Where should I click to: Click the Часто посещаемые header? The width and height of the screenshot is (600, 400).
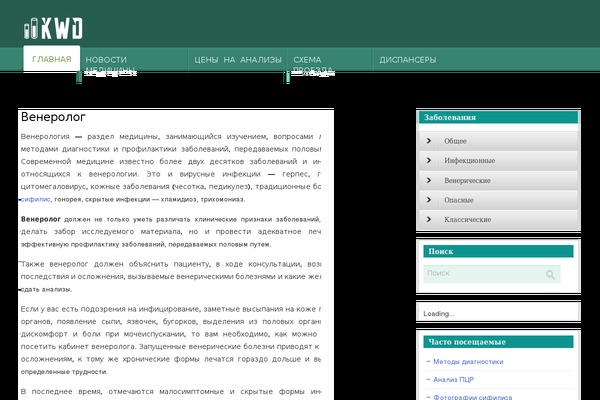tap(498, 342)
